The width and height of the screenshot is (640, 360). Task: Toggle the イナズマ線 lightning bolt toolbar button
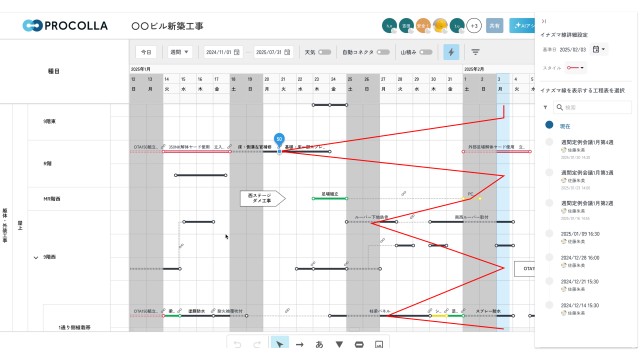coord(451,52)
